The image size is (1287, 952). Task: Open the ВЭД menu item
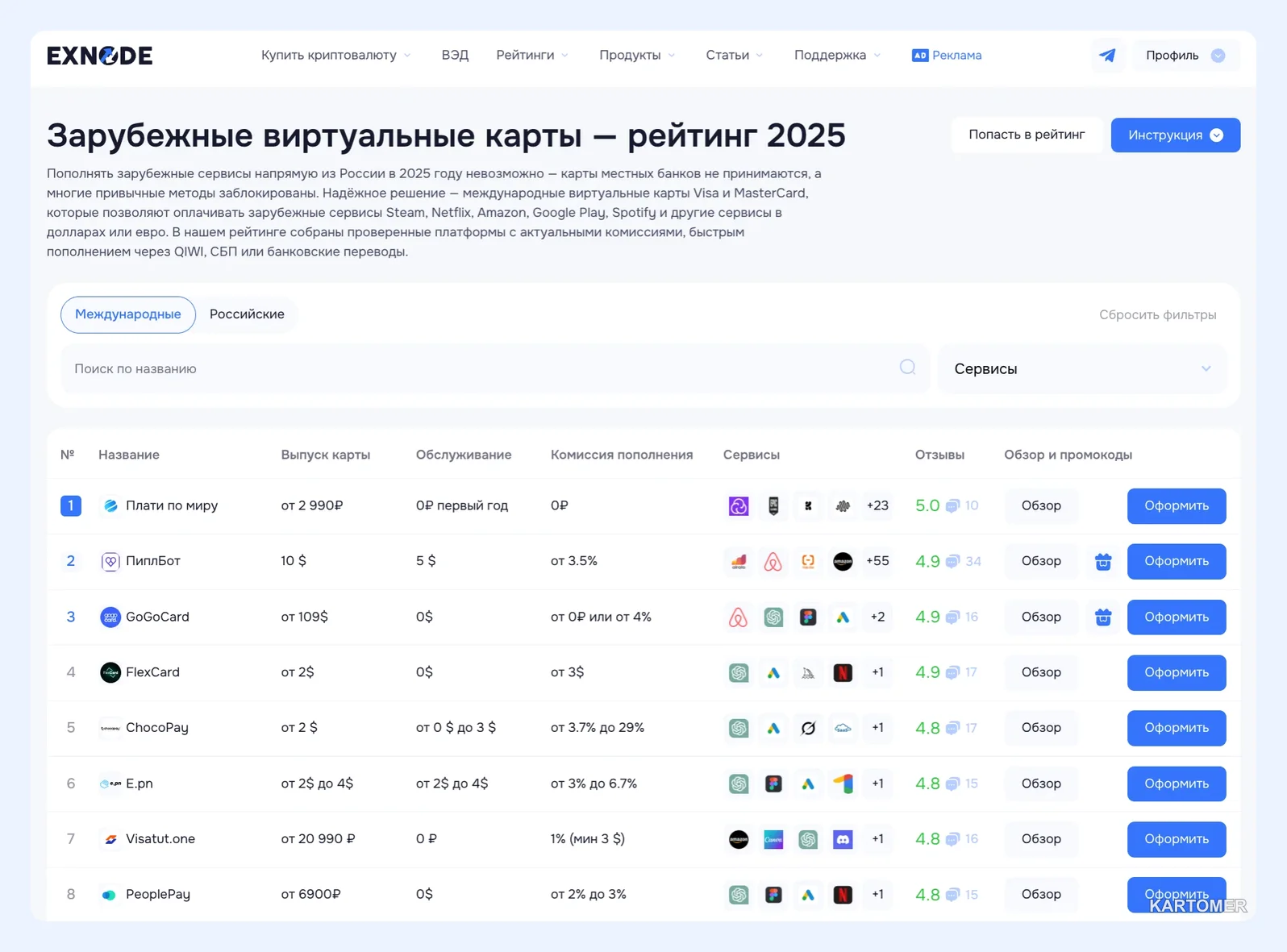[455, 55]
